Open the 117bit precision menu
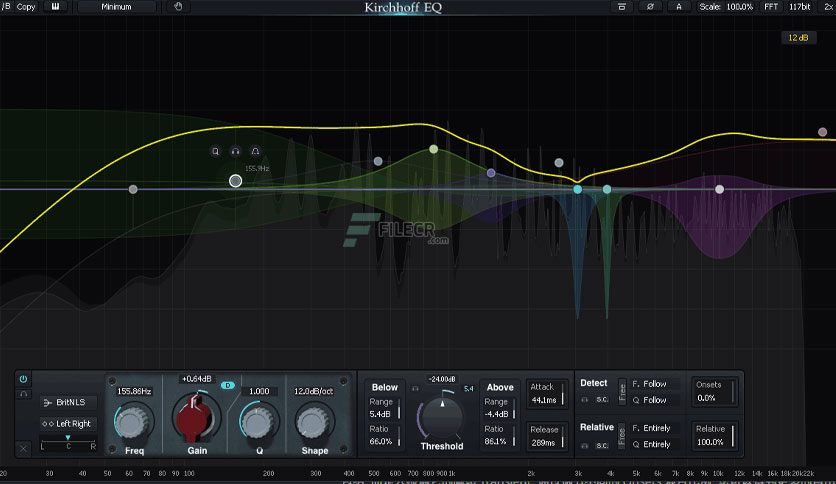This screenshot has height=484, width=836. pyautogui.click(x=799, y=6)
